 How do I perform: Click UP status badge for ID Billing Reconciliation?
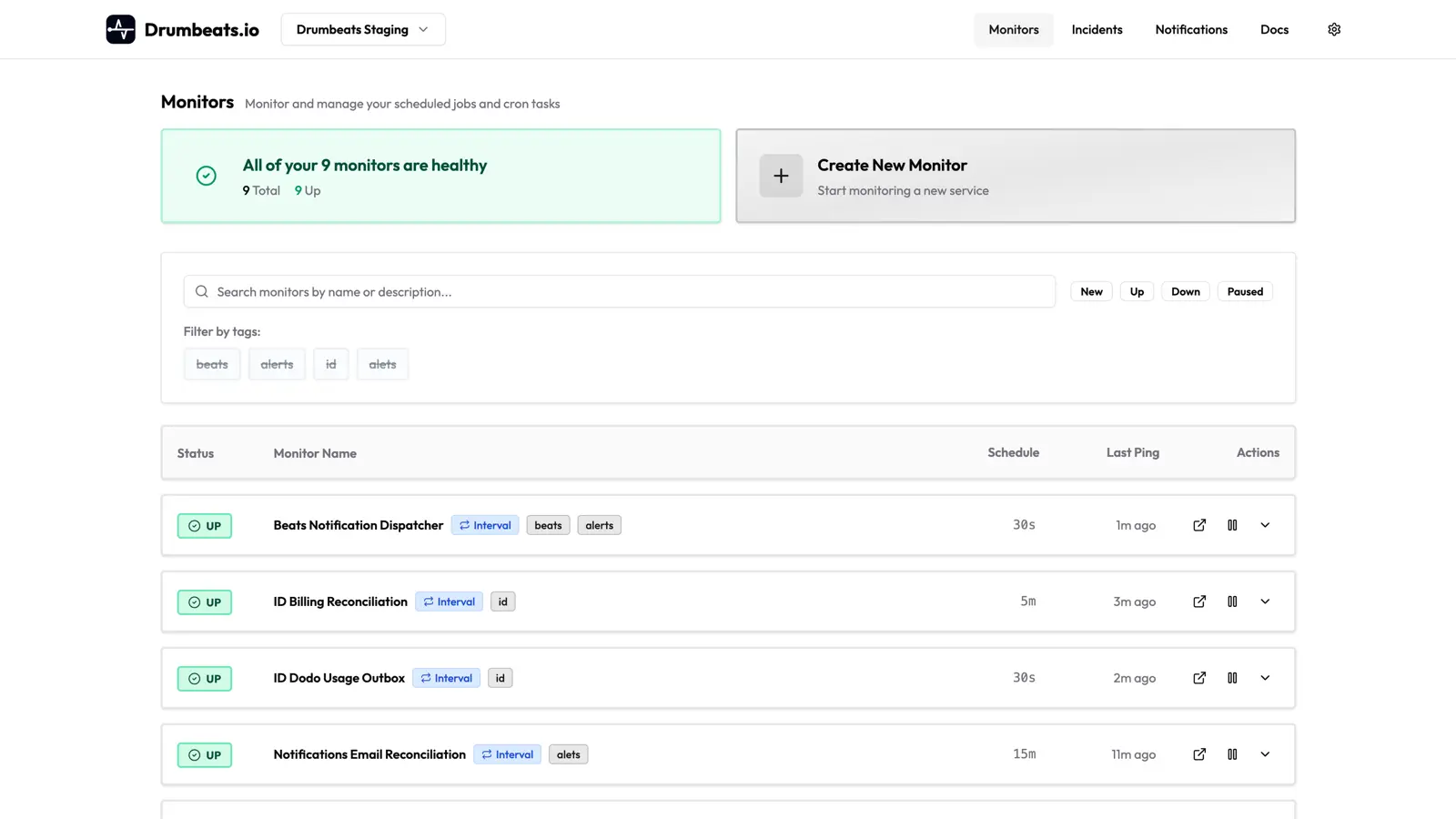tap(205, 602)
